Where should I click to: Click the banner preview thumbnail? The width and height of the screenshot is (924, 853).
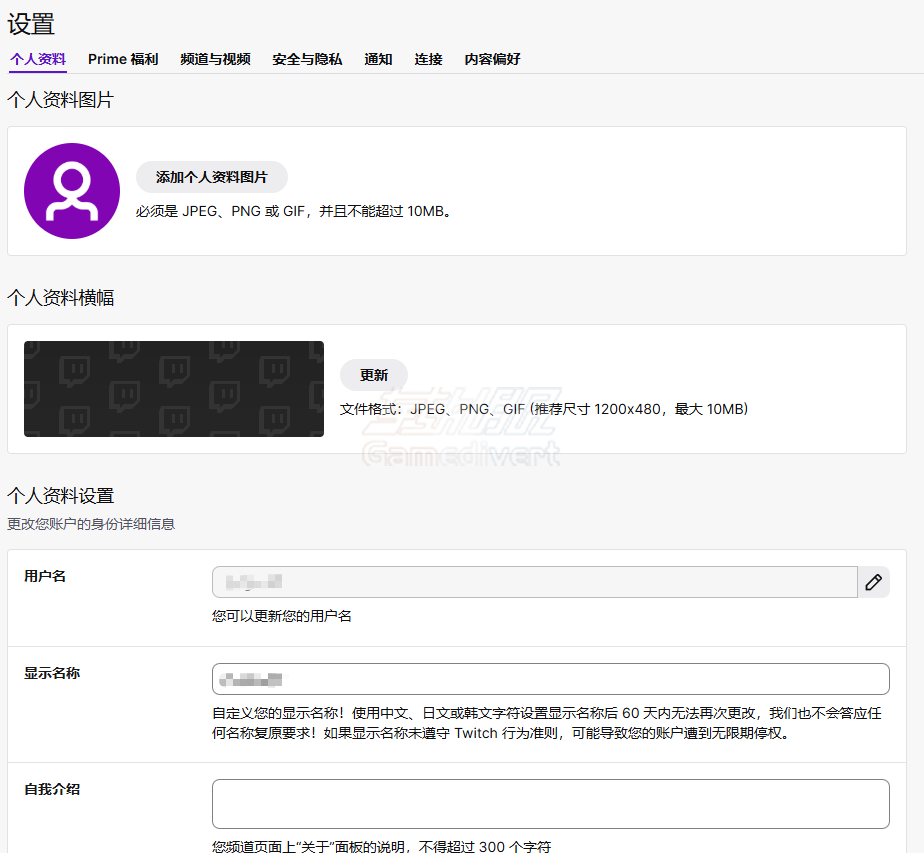pyautogui.click(x=173, y=389)
